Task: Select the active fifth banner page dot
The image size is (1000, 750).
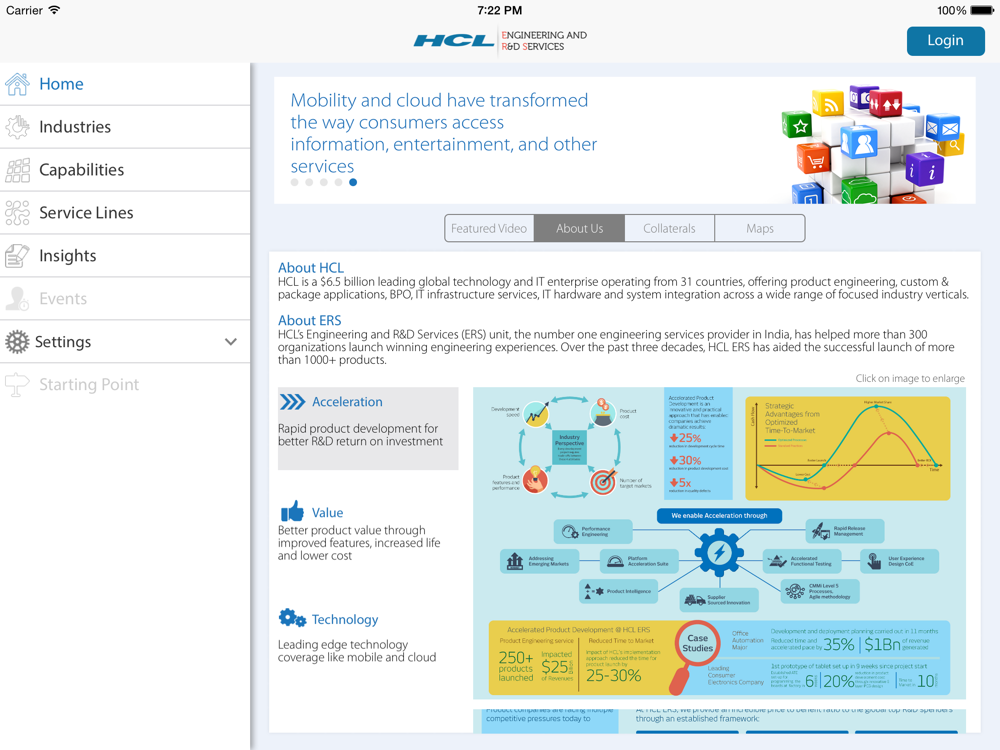Action: 353,182
